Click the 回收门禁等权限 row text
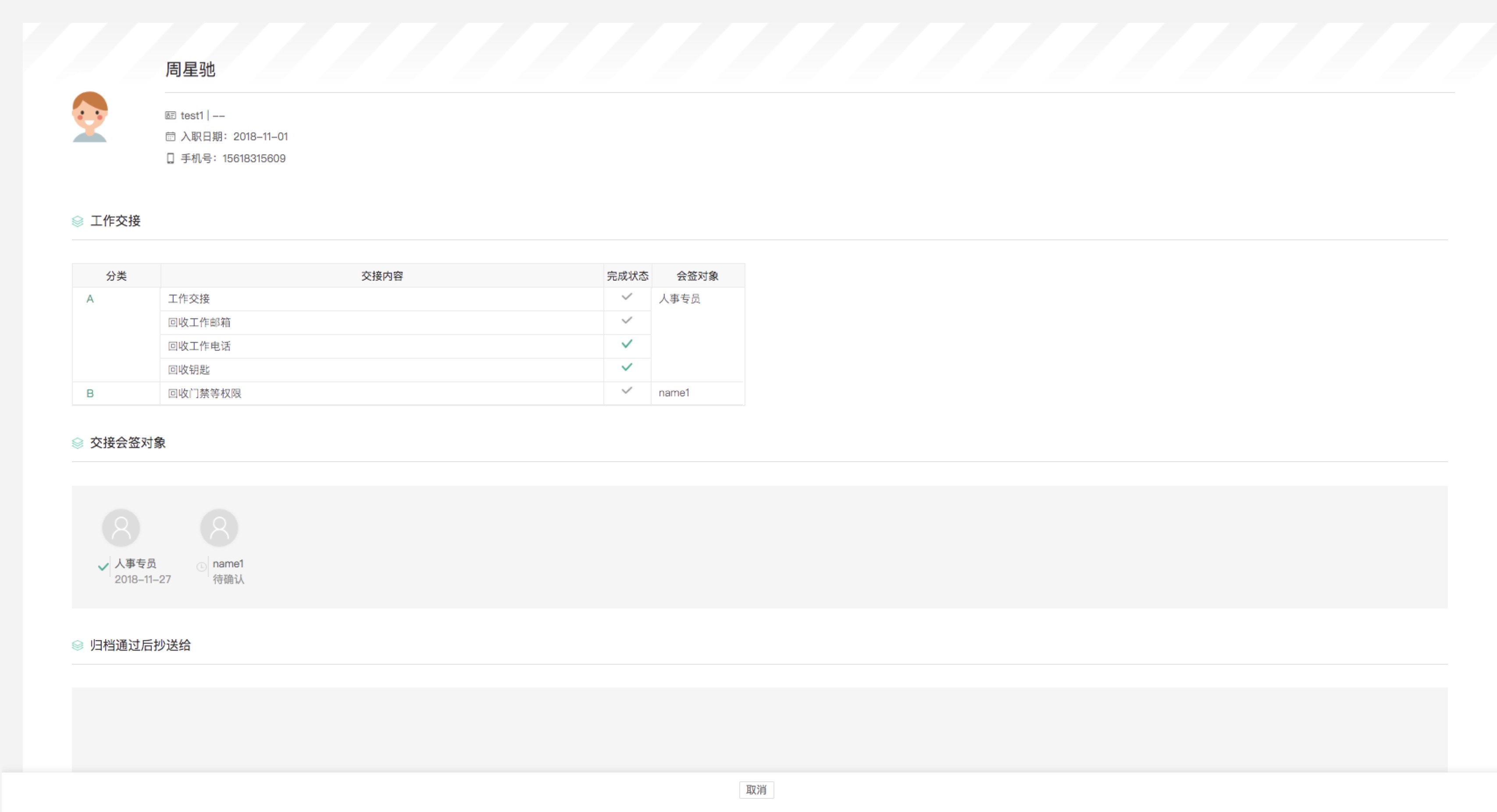Image resolution: width=1497 pixels, height=812 pixels. coord(205,393)
